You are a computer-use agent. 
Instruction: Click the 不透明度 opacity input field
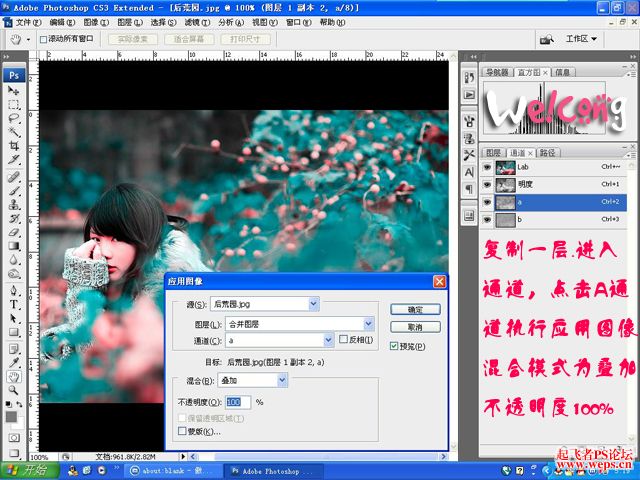tap(238, 402)
